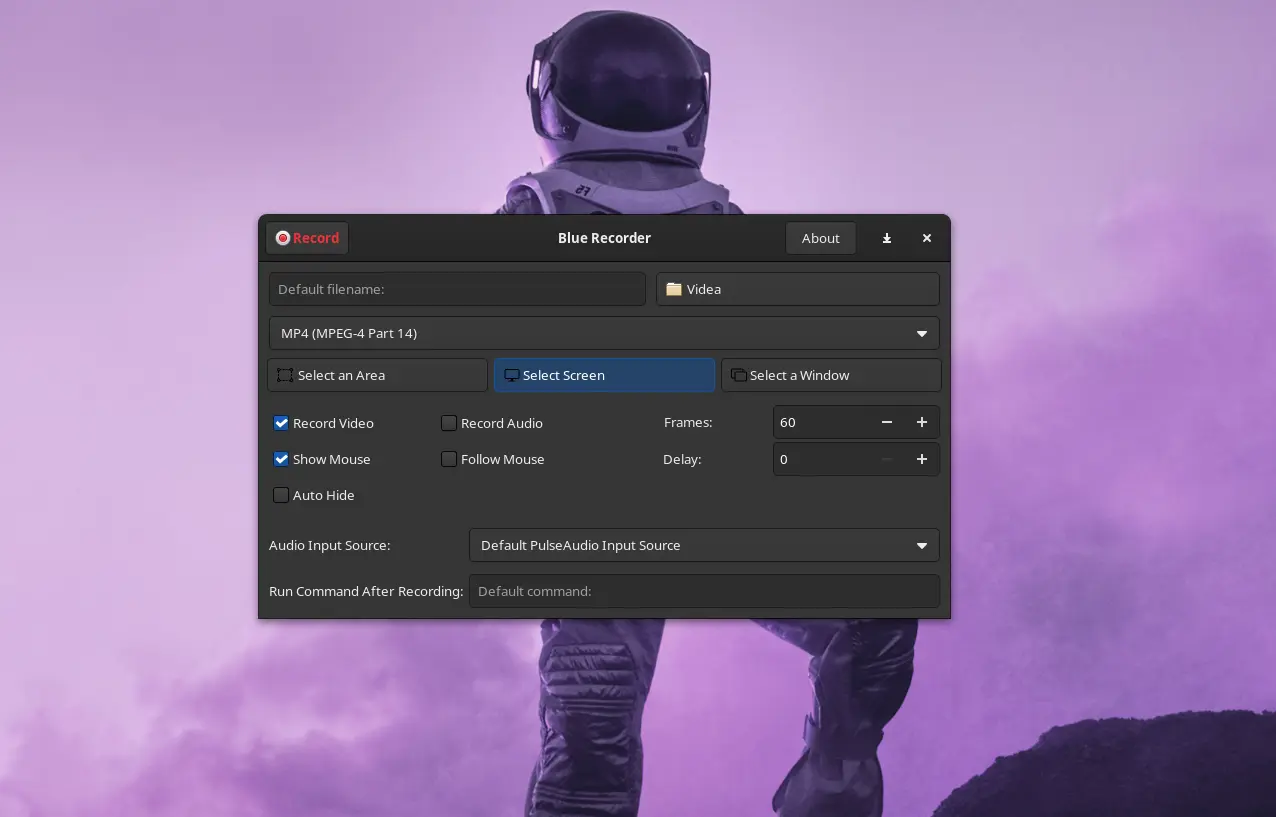Choose Select an Area mode
Image resolution: width=1276 pixels, height=817 pixels.
[377, 375]
